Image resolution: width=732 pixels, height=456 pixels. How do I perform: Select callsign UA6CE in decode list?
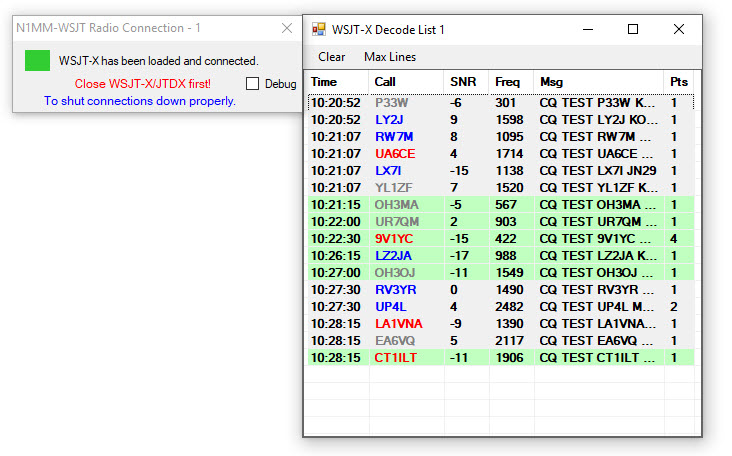395,154
